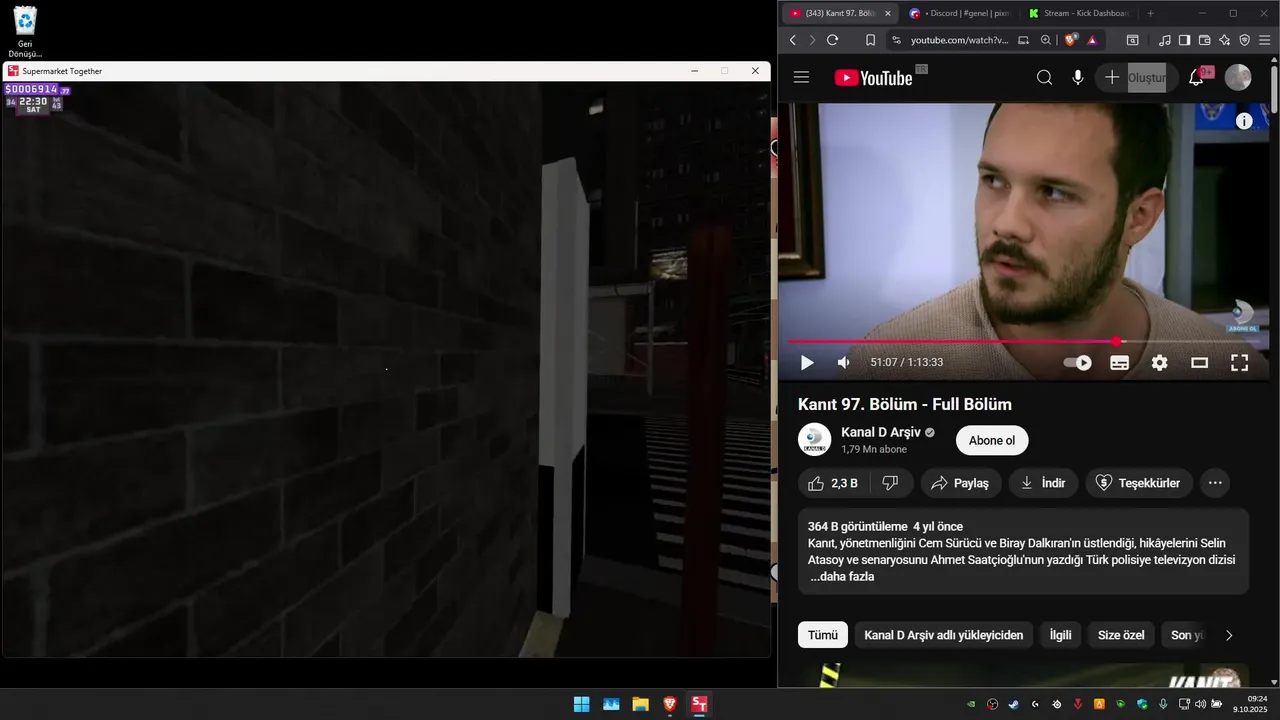Bookmark this page in the browser toolbar
Screen dimensions: 1280x720
pos(870,40)
